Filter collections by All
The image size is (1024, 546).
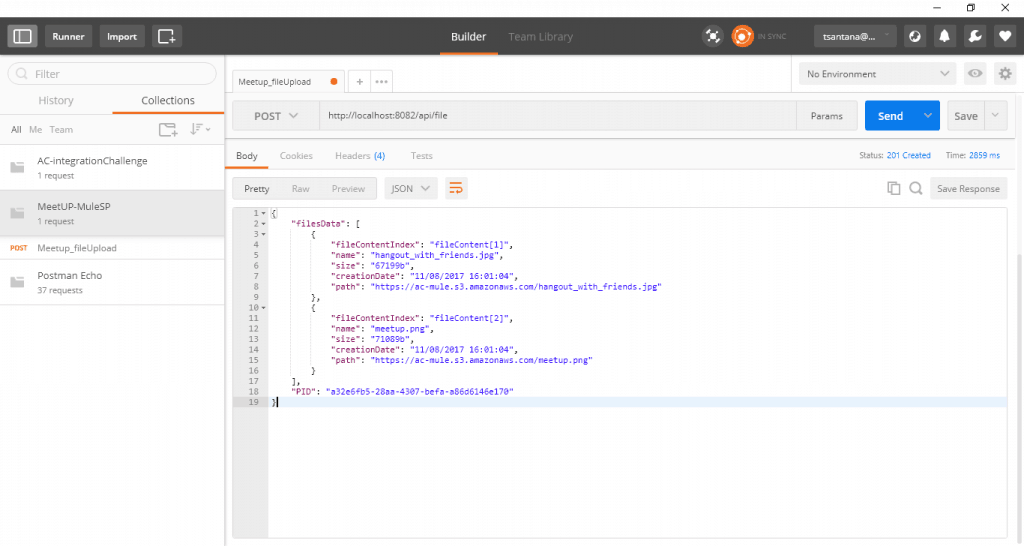(16, 129)
